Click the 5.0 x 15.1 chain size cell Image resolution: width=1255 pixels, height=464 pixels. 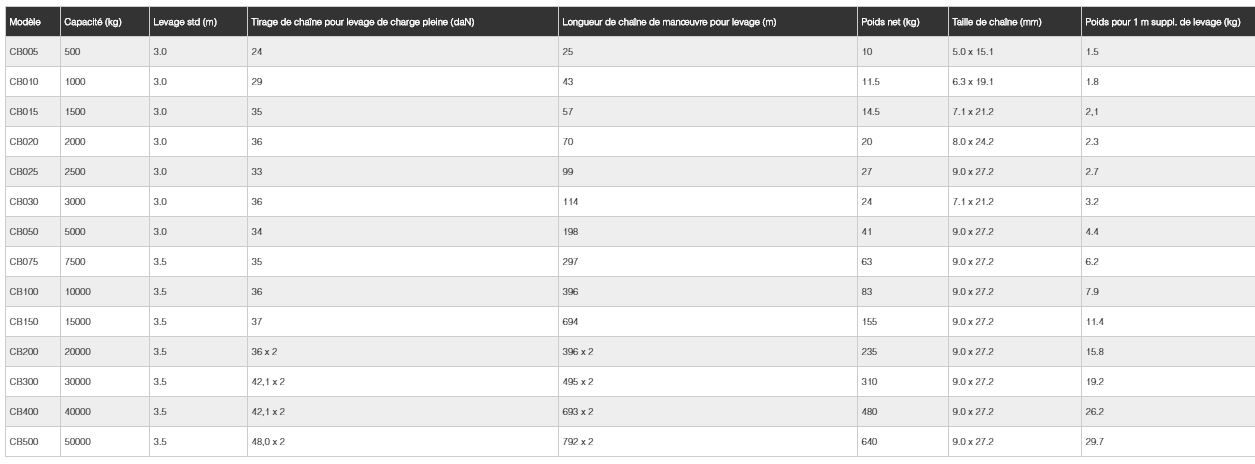[972, 51]
